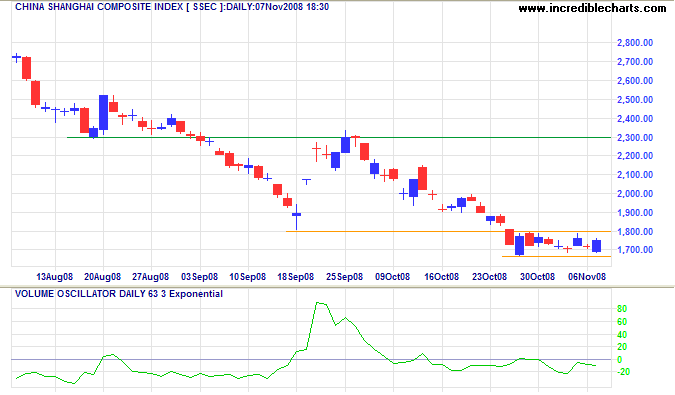675x395 pixels.
Task: Click the 13Aug08 date label
Action: (54, 277)
